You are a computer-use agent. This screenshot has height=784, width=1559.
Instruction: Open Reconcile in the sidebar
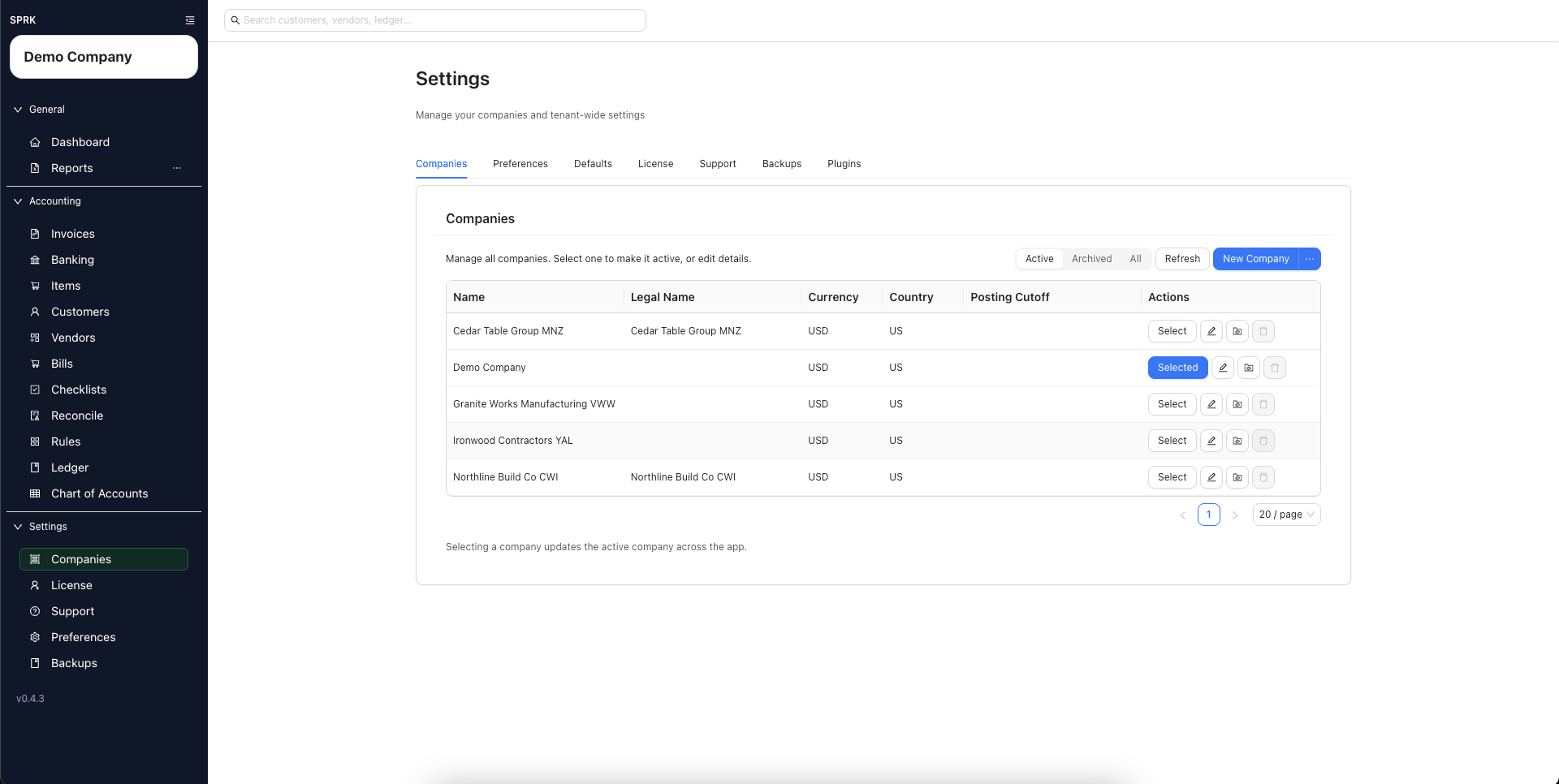[104, 416]
